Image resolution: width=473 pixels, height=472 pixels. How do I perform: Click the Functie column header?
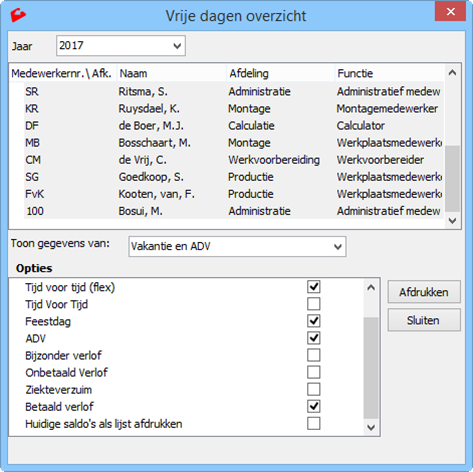coord(389,73)
